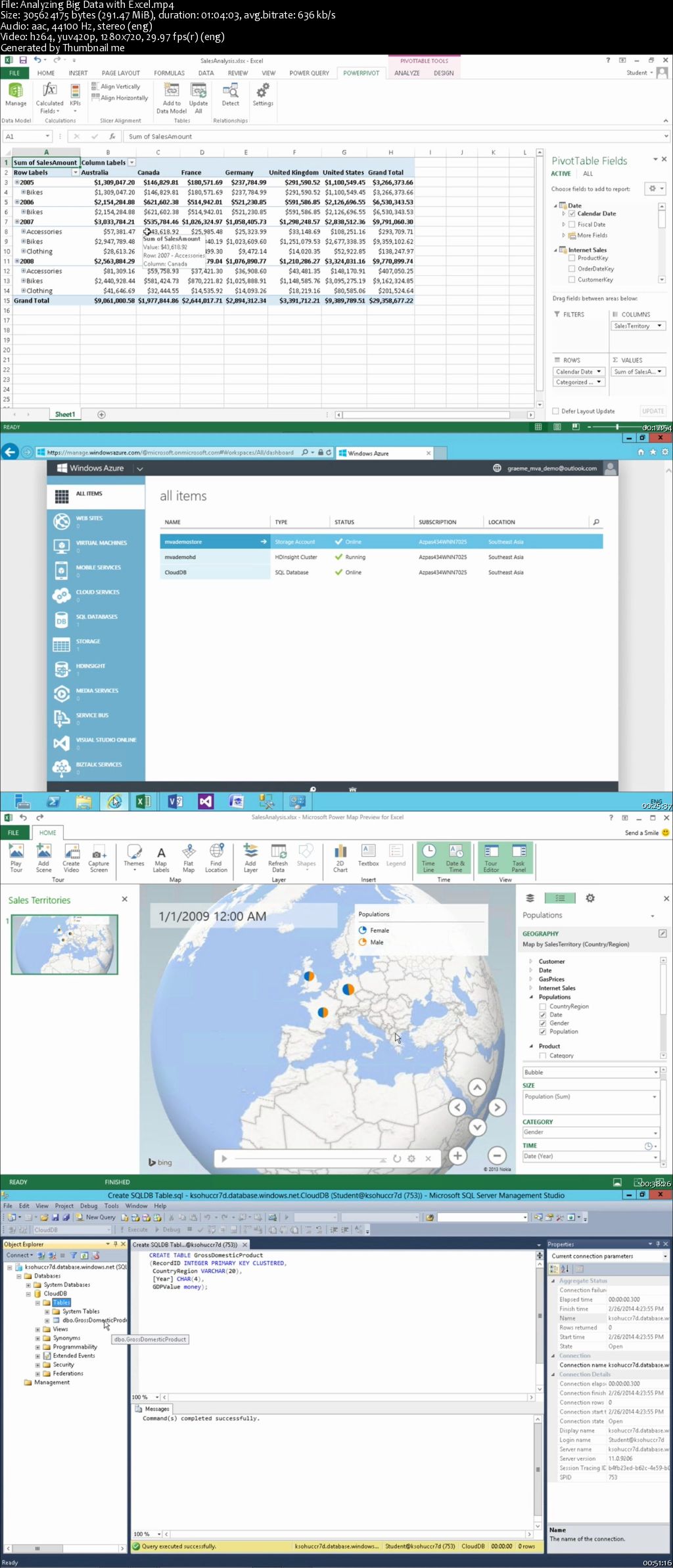The image size is (673, 1568).
Task: Insert a 2D Chart in Power Map
Action: click(x=340, y=858)
